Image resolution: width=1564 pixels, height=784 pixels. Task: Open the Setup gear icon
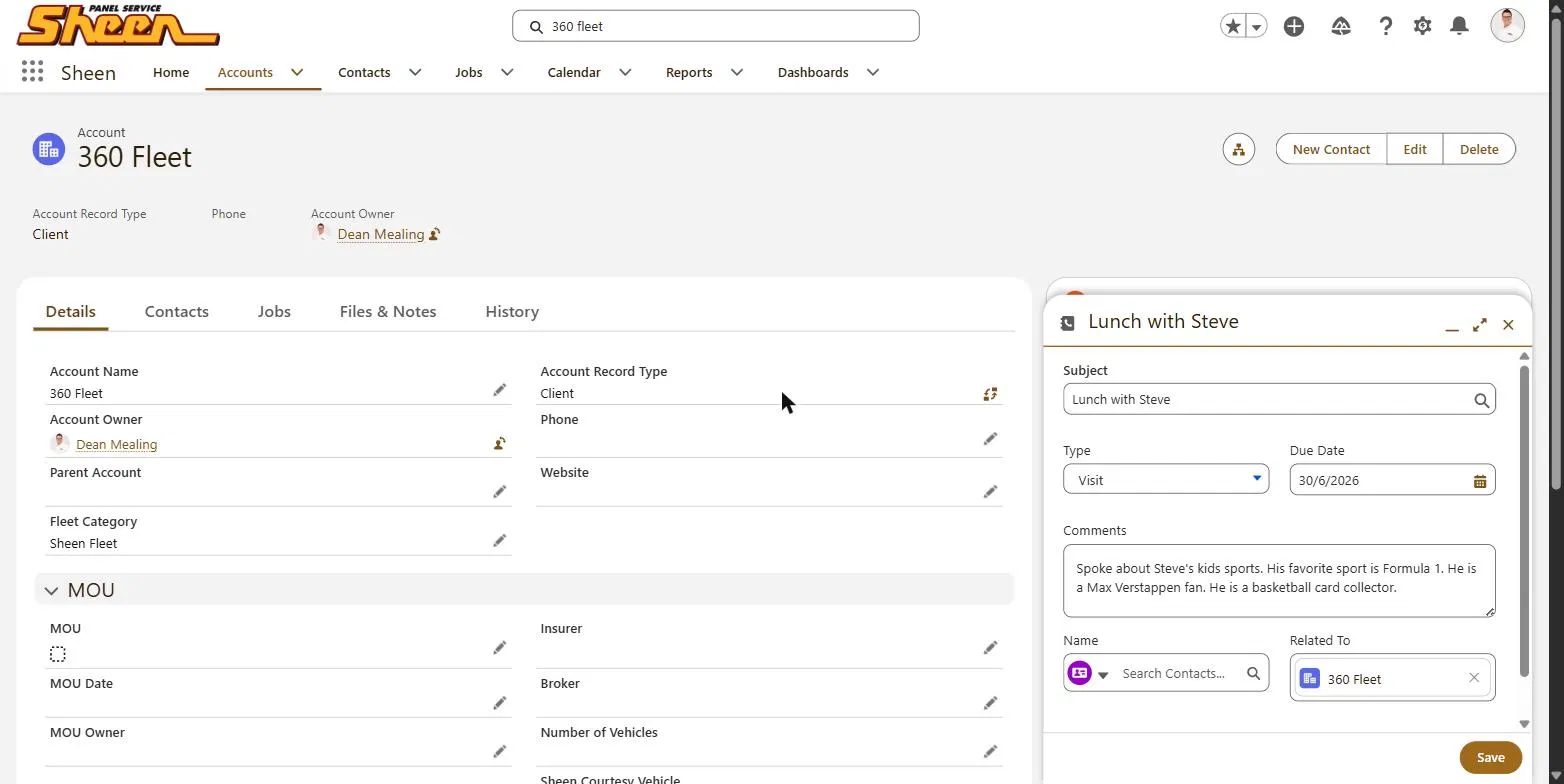(1422, 26)
